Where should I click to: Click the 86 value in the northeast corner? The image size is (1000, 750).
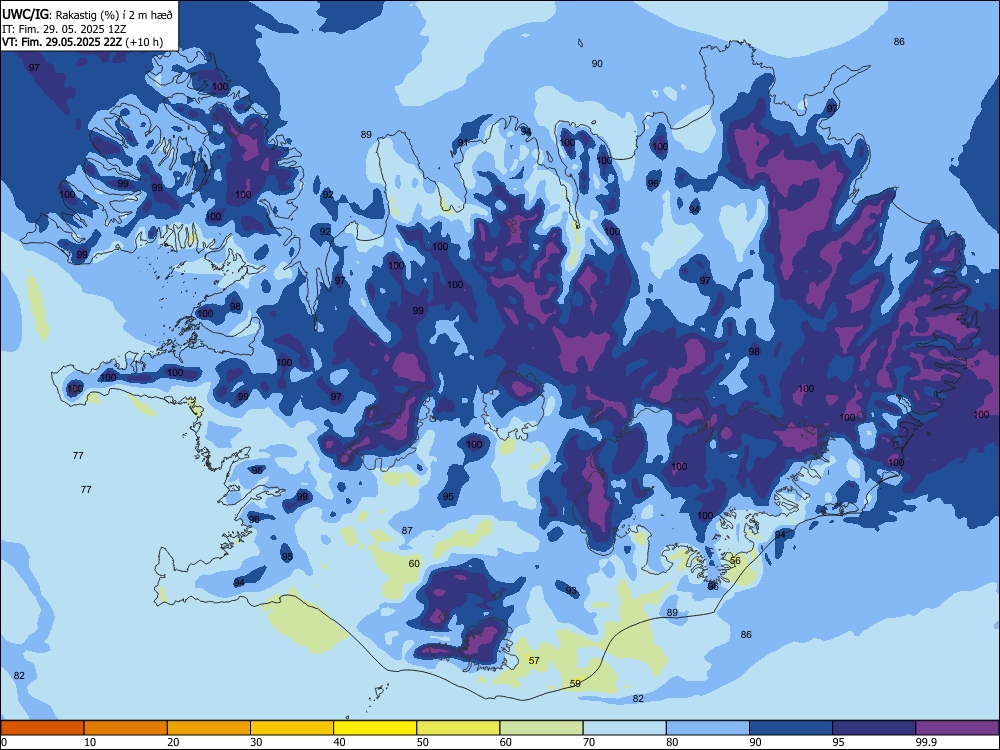coord(899,41)
